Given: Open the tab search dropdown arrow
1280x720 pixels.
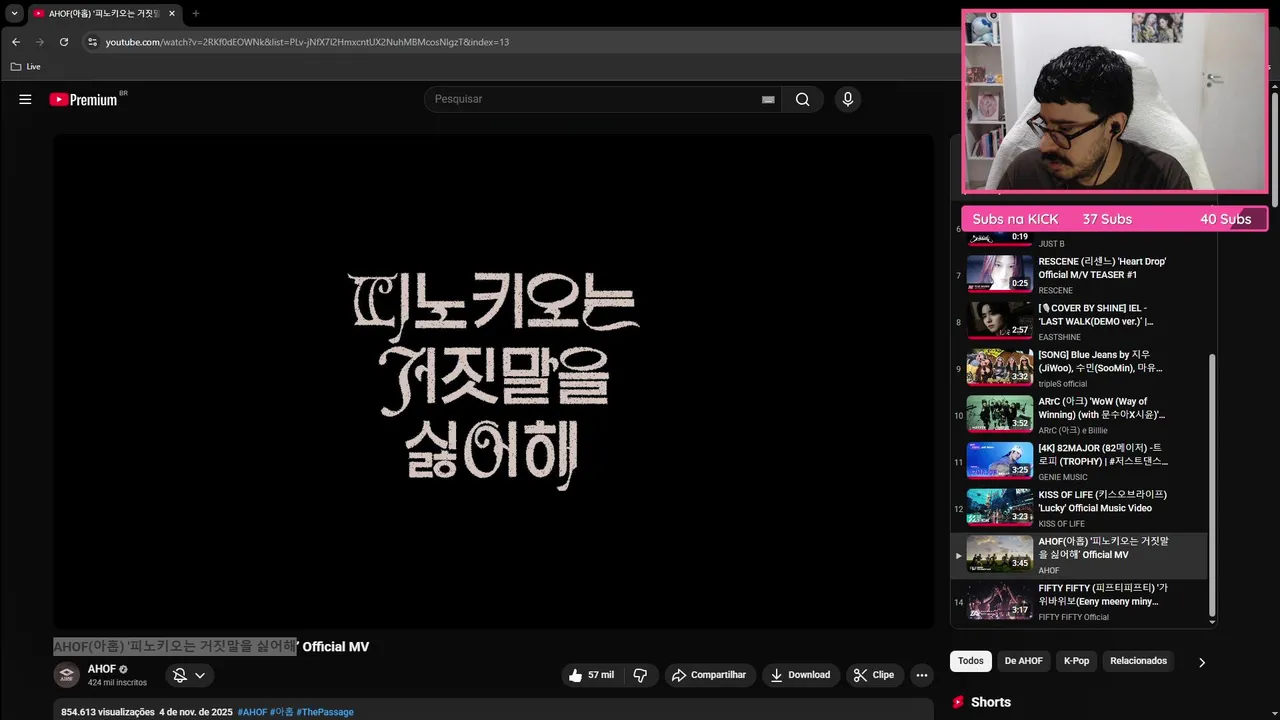Looking at the screenshot, I should click(14, 13).
